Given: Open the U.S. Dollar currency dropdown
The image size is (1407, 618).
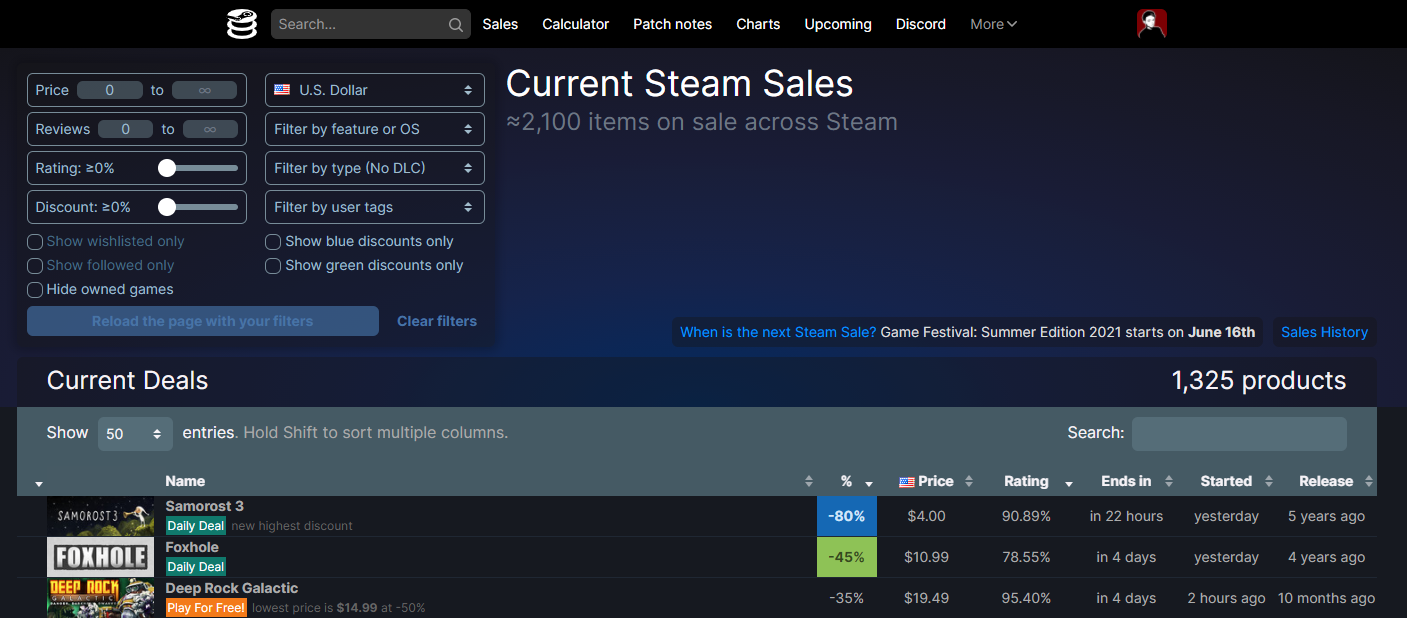Looking at the screenshot, I should tap(374, 90).
